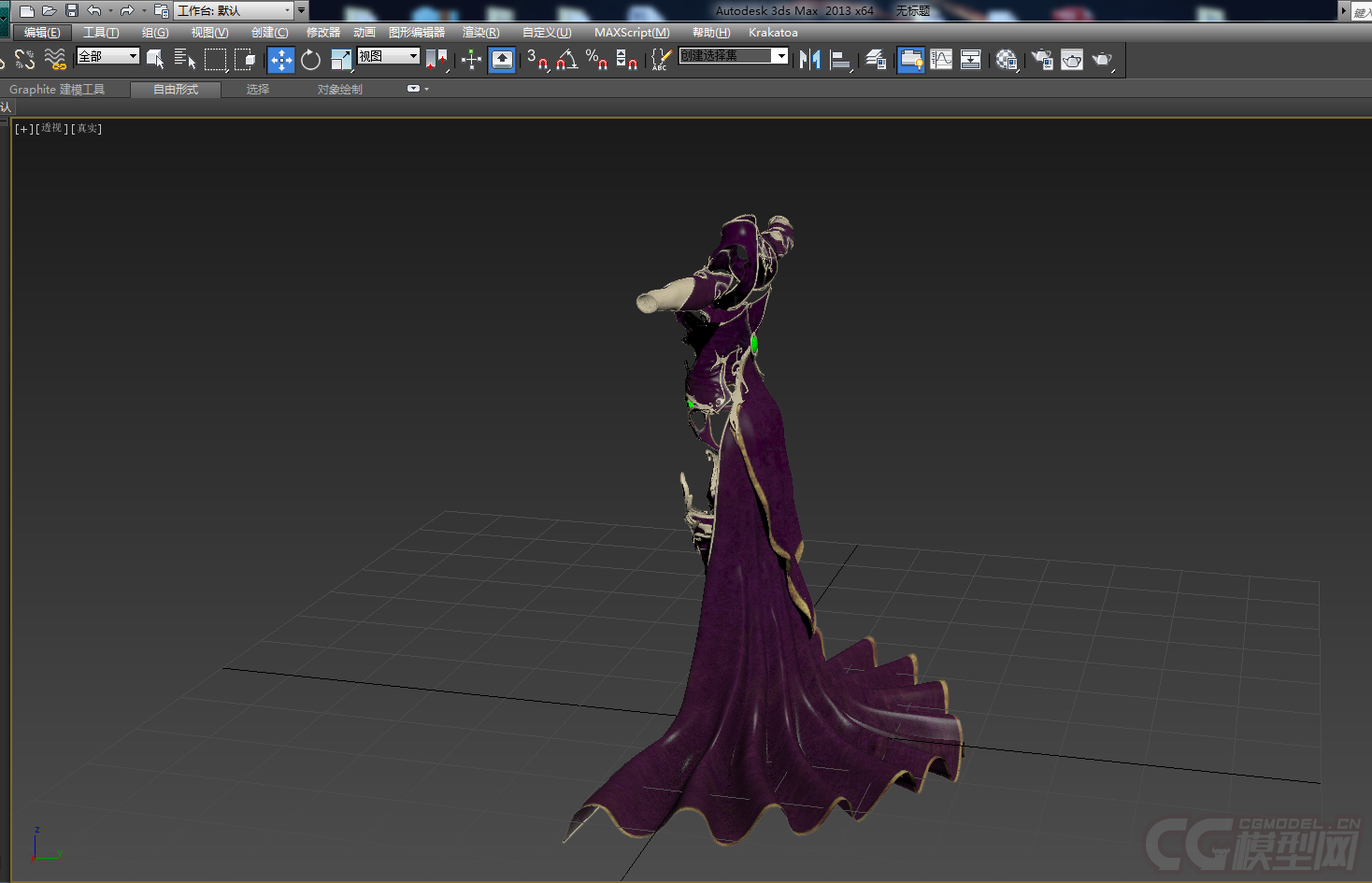Click the Use Pivot Point Center icon
This screenshot has width=1372, height=883.
click(437, 60)
